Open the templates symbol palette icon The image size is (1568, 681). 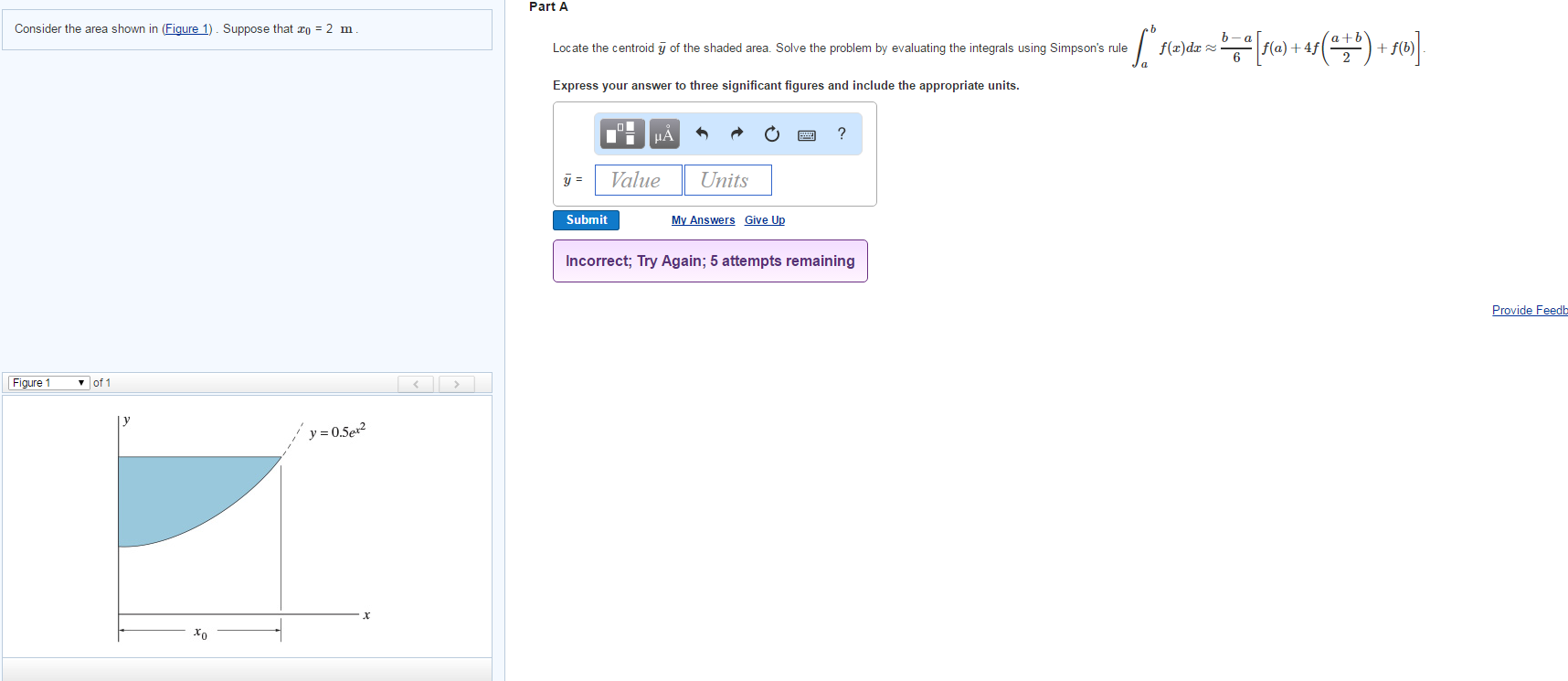[x=622, y=134]
